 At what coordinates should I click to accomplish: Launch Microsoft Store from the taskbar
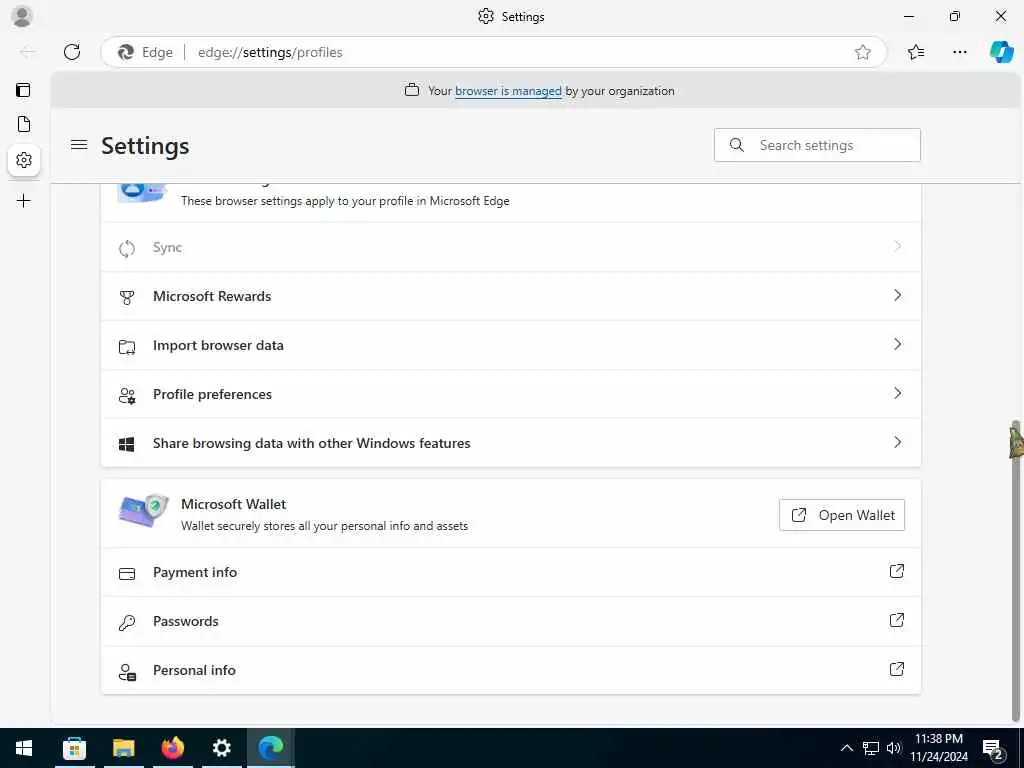74,748
